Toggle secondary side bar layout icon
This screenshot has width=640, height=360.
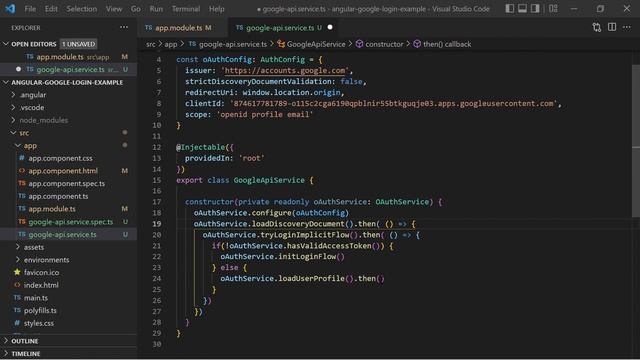(535, 9)
